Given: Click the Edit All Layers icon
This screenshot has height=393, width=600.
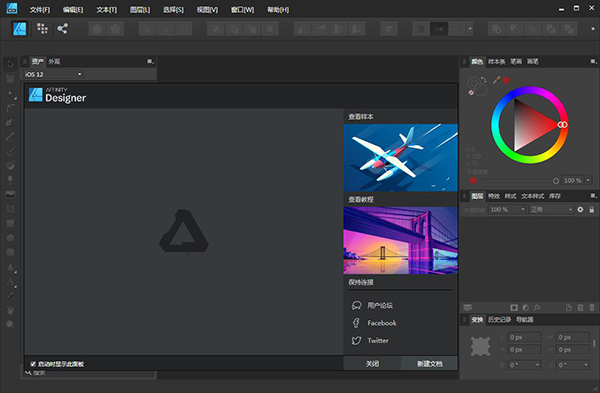Looking at the screenshot, I should tap(468, 307).
